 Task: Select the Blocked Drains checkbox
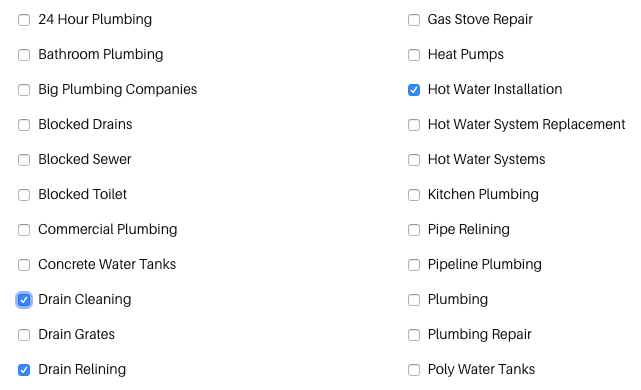[x=24, y=125]
